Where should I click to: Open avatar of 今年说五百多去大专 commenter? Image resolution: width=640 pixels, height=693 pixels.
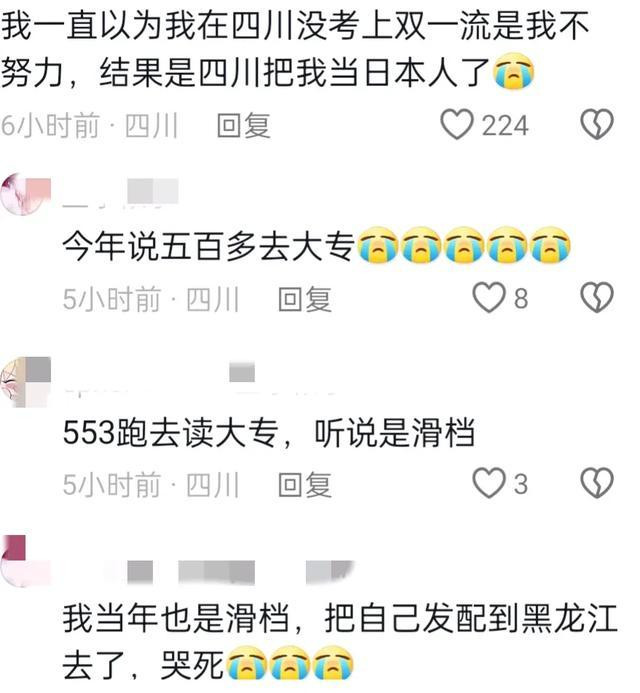[26, 195]
